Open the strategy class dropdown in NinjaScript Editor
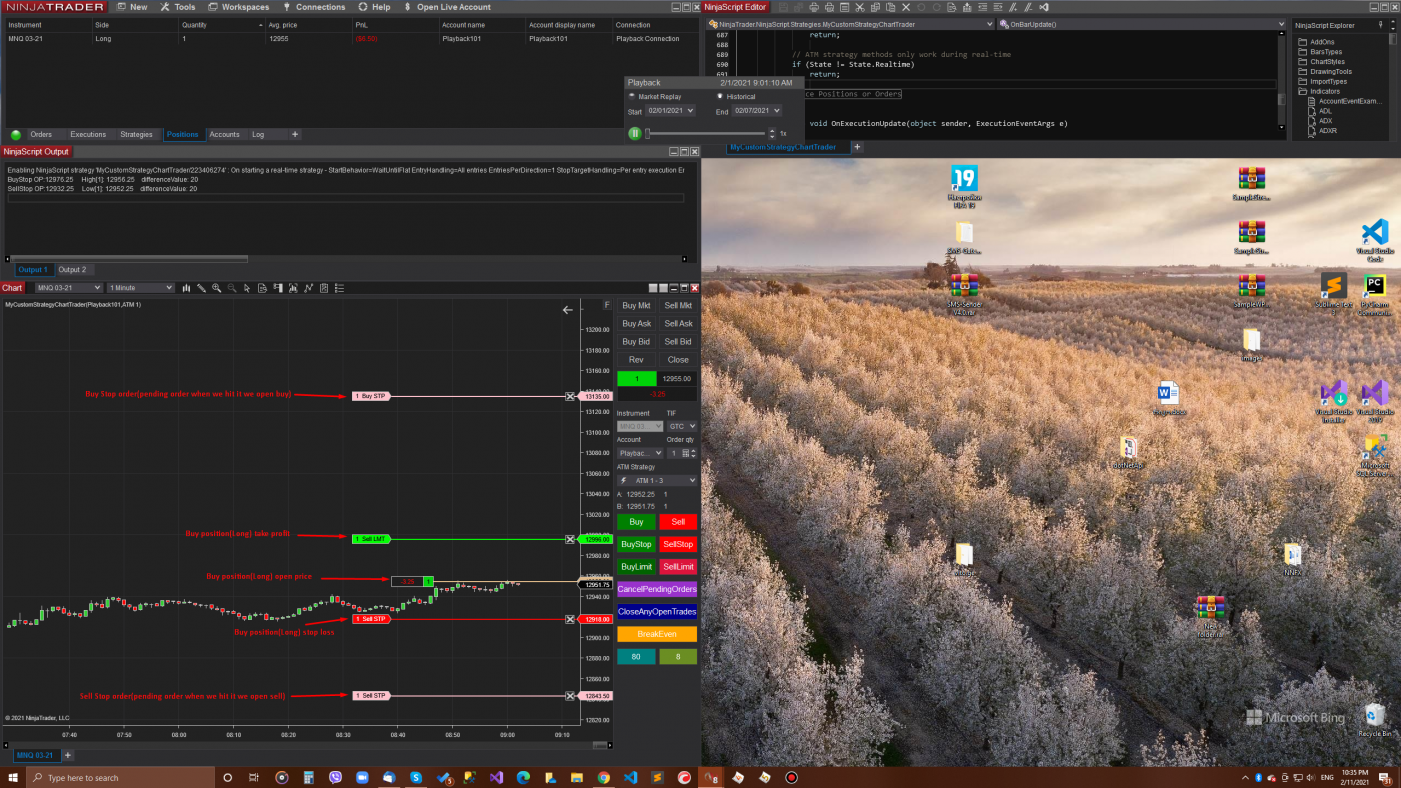This screenshot has width=1401, height=788. (849, 24)
